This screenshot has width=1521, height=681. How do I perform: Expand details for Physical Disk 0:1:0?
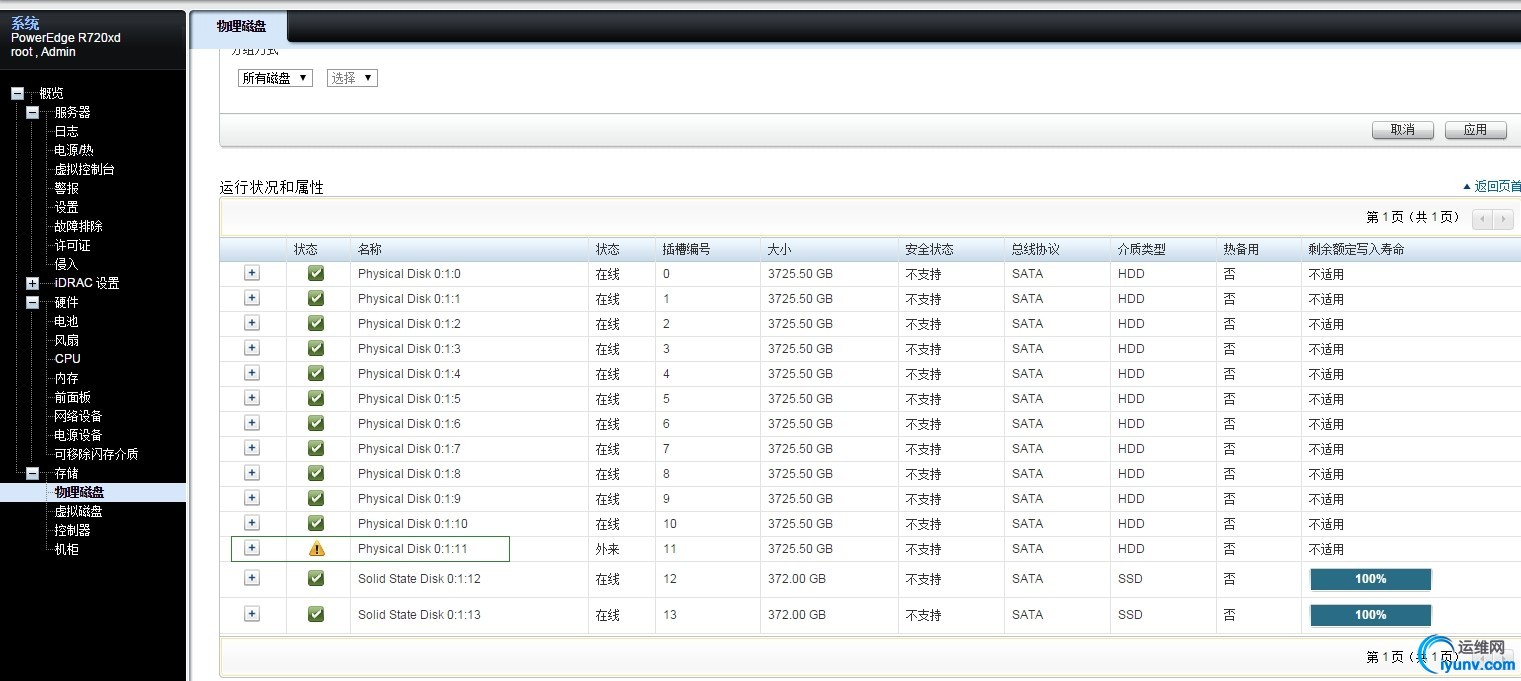(x=252, y=272)
